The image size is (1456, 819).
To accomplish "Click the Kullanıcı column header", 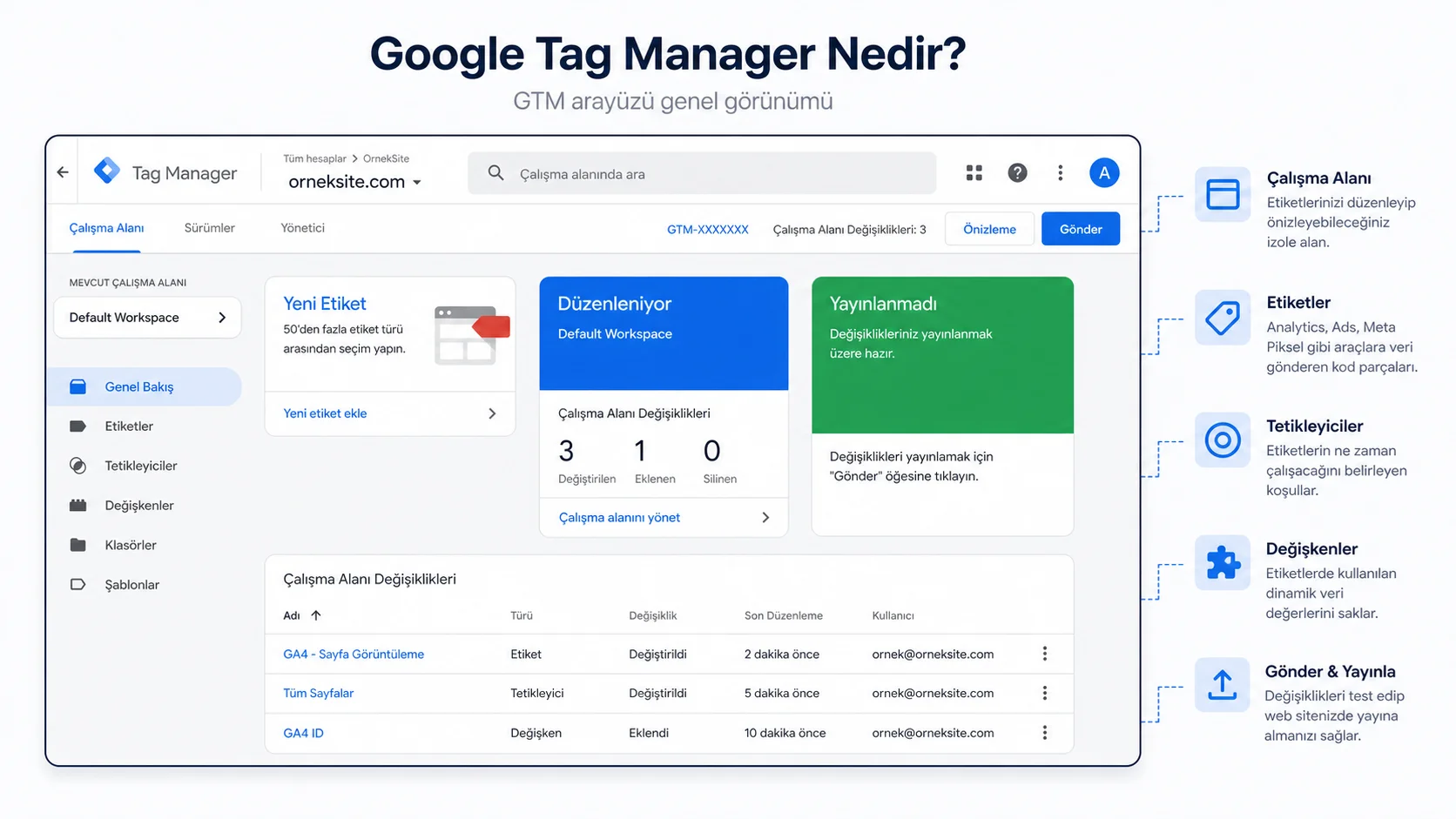I will (x=893, y=615).
